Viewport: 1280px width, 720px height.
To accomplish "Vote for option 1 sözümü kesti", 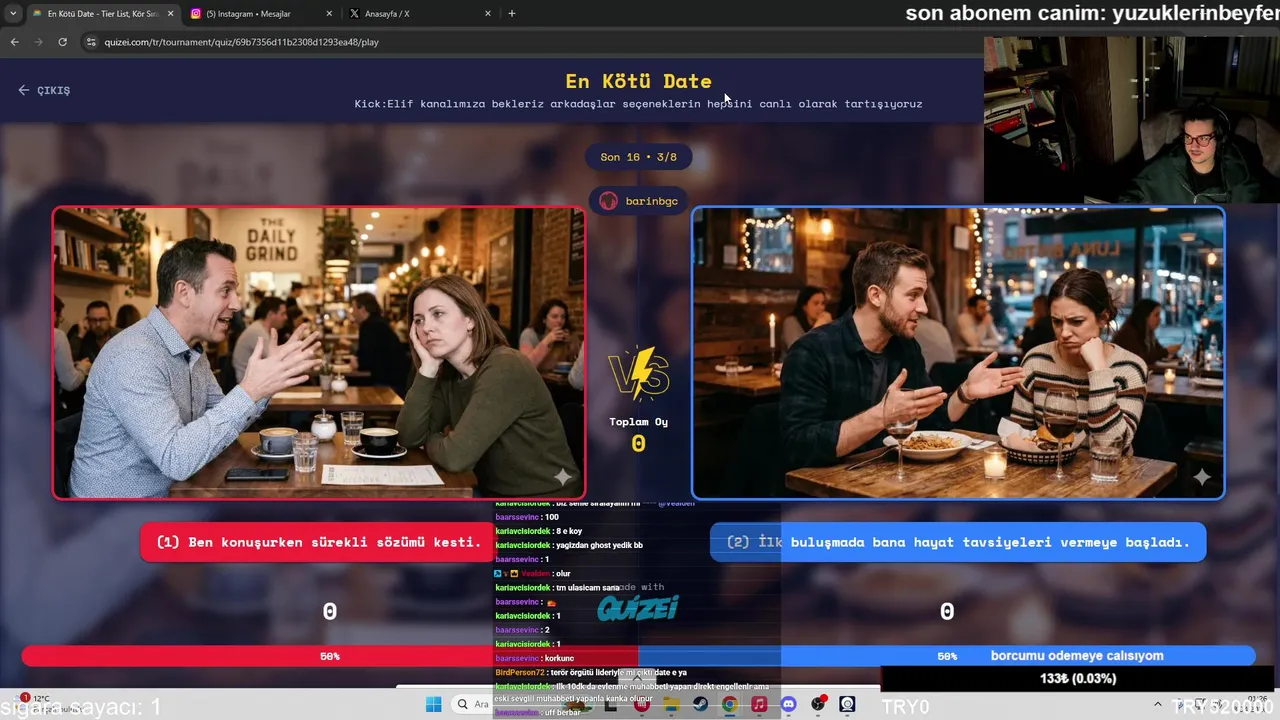I will [x=318, y=542].
